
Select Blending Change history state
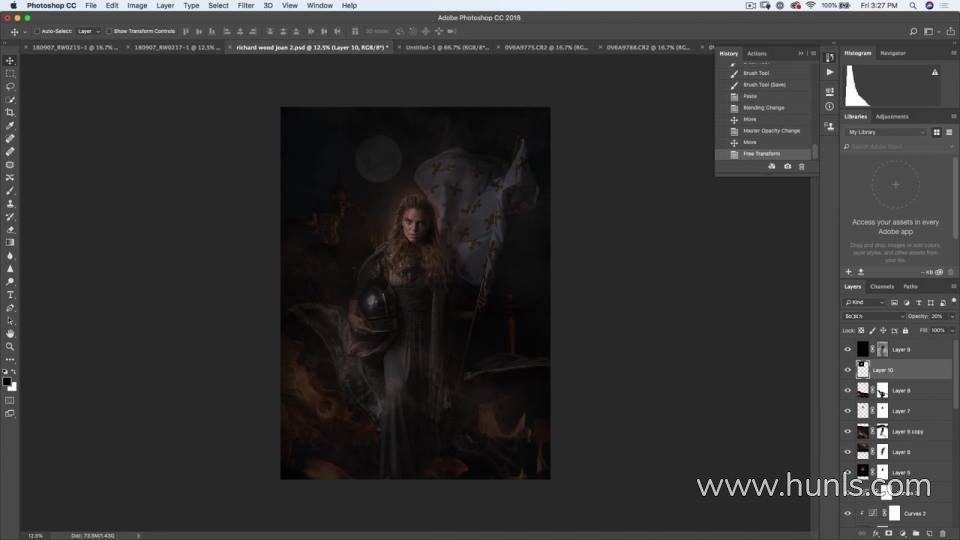765,108
